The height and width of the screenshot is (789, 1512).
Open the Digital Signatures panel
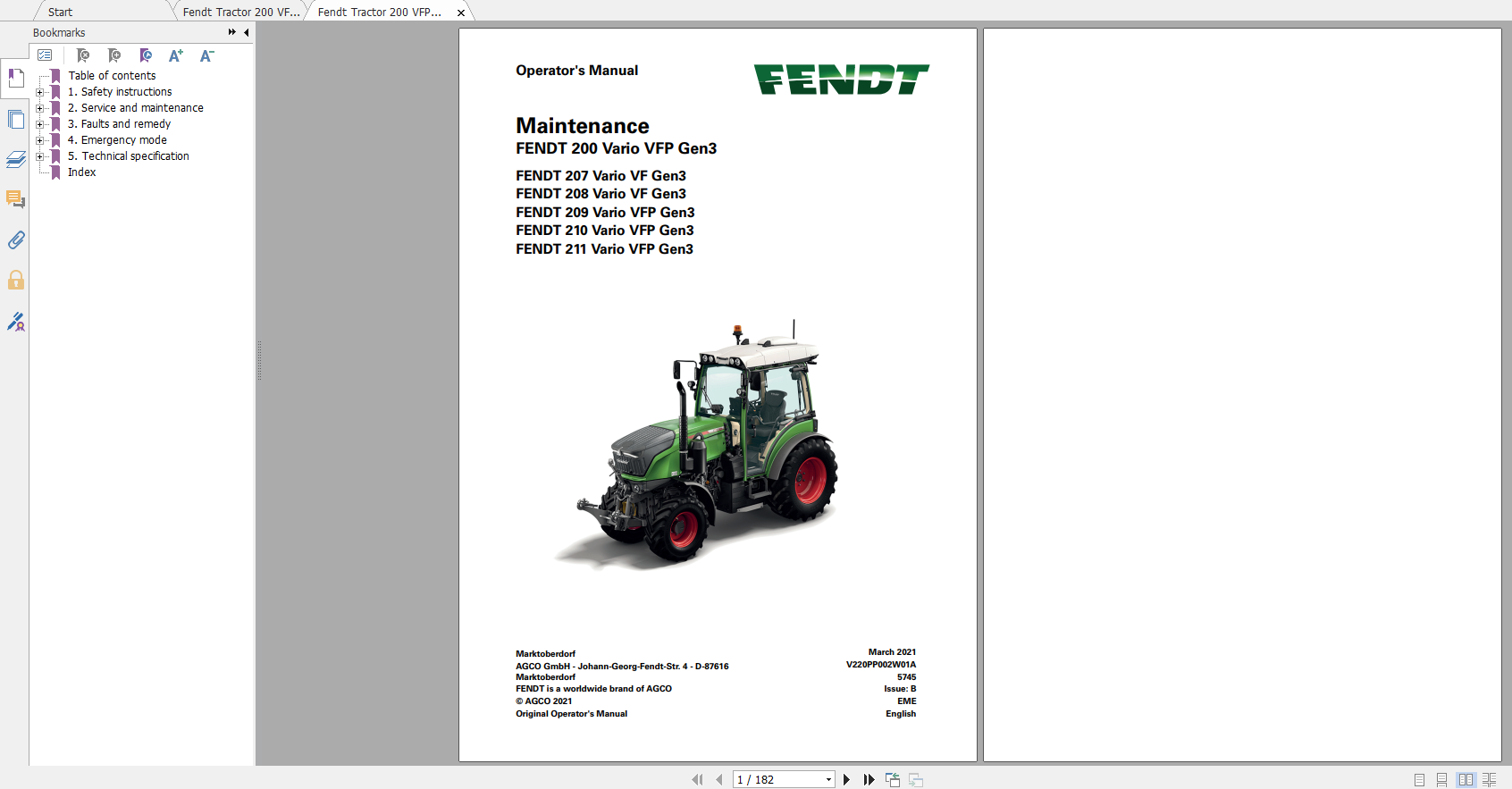[16, 321]
